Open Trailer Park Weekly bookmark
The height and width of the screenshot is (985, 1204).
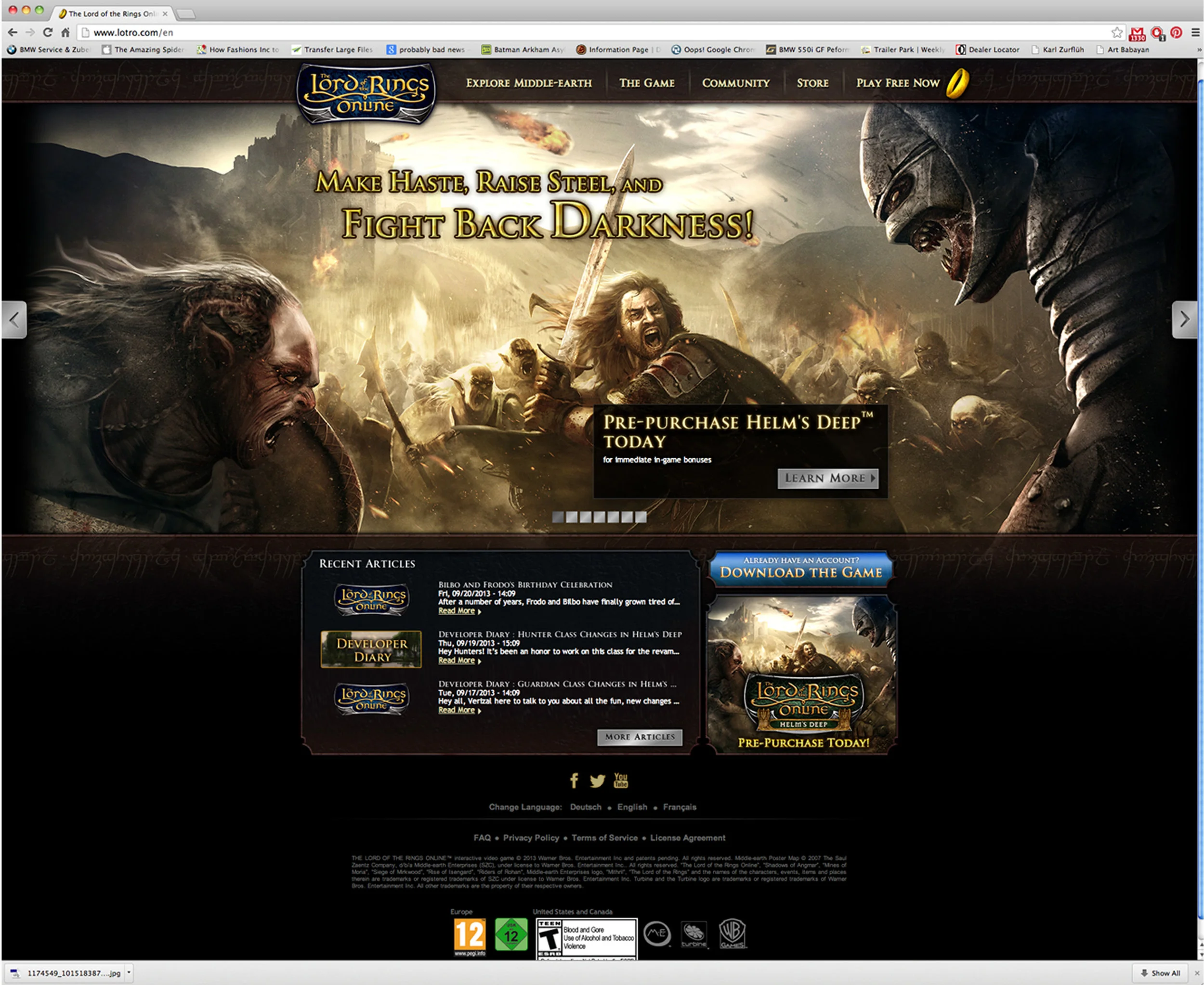(903, 50)
